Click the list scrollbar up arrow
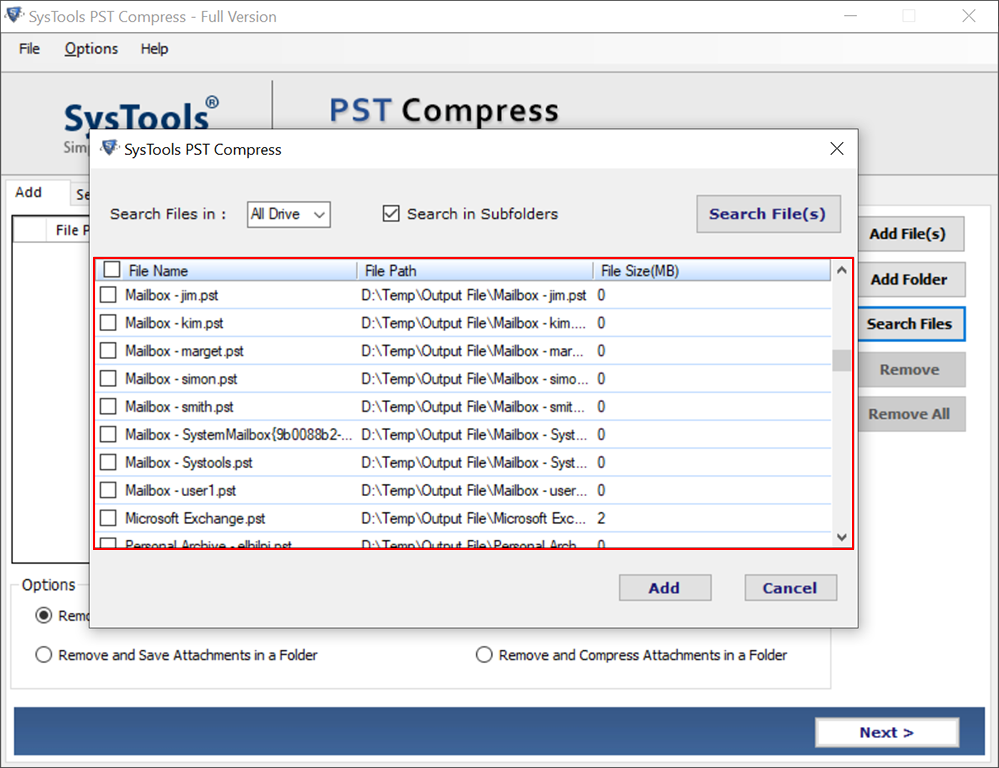The width and height of the screenshot is (999, 768). click(x=842, y=270)
